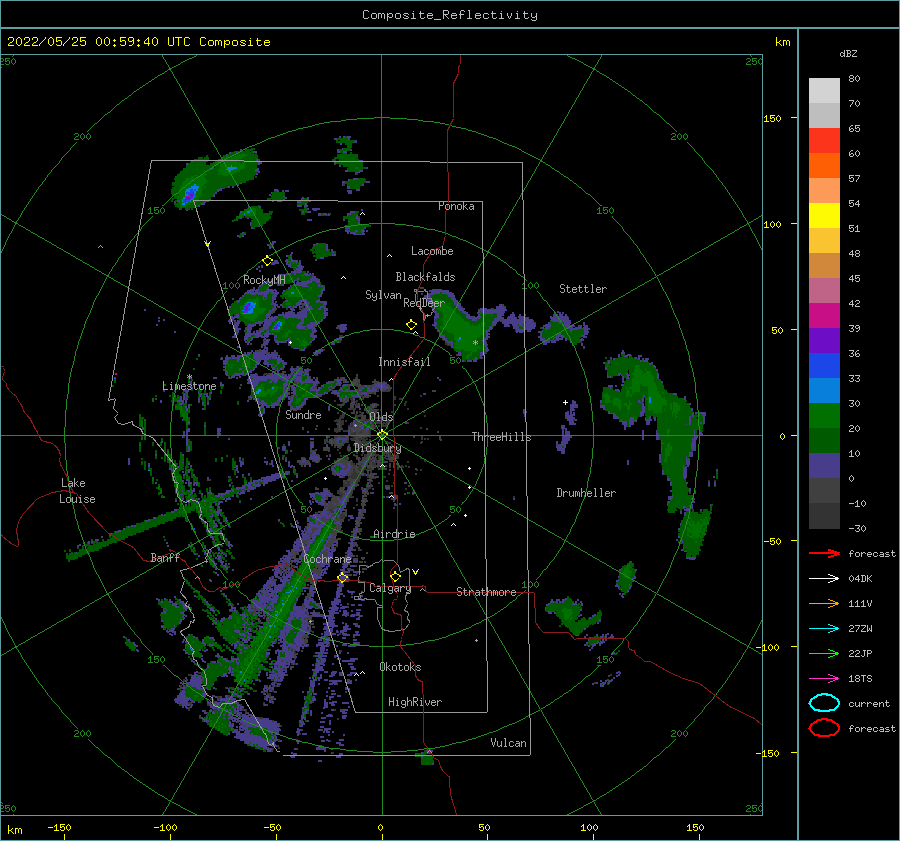Click the red forecast ellipse icon

[x=824, y=728]
